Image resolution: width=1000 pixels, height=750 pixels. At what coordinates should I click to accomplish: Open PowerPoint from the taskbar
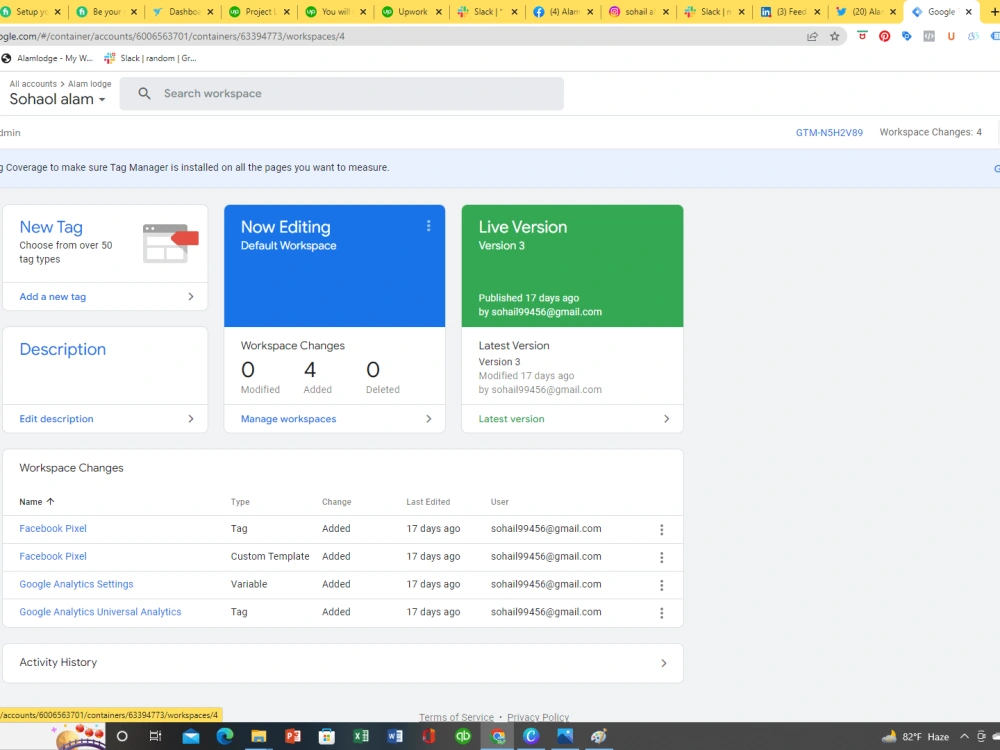293,736
